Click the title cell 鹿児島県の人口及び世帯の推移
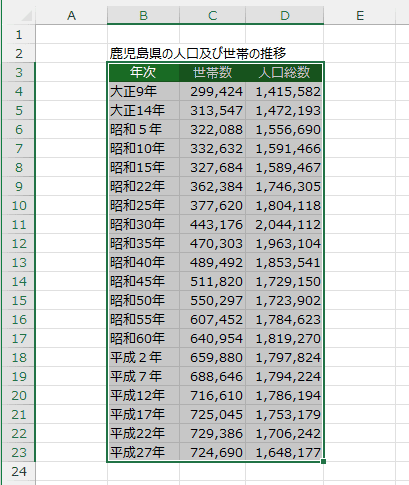The width and height of the screenshot is (409, 485). click(x=198, y=53)
